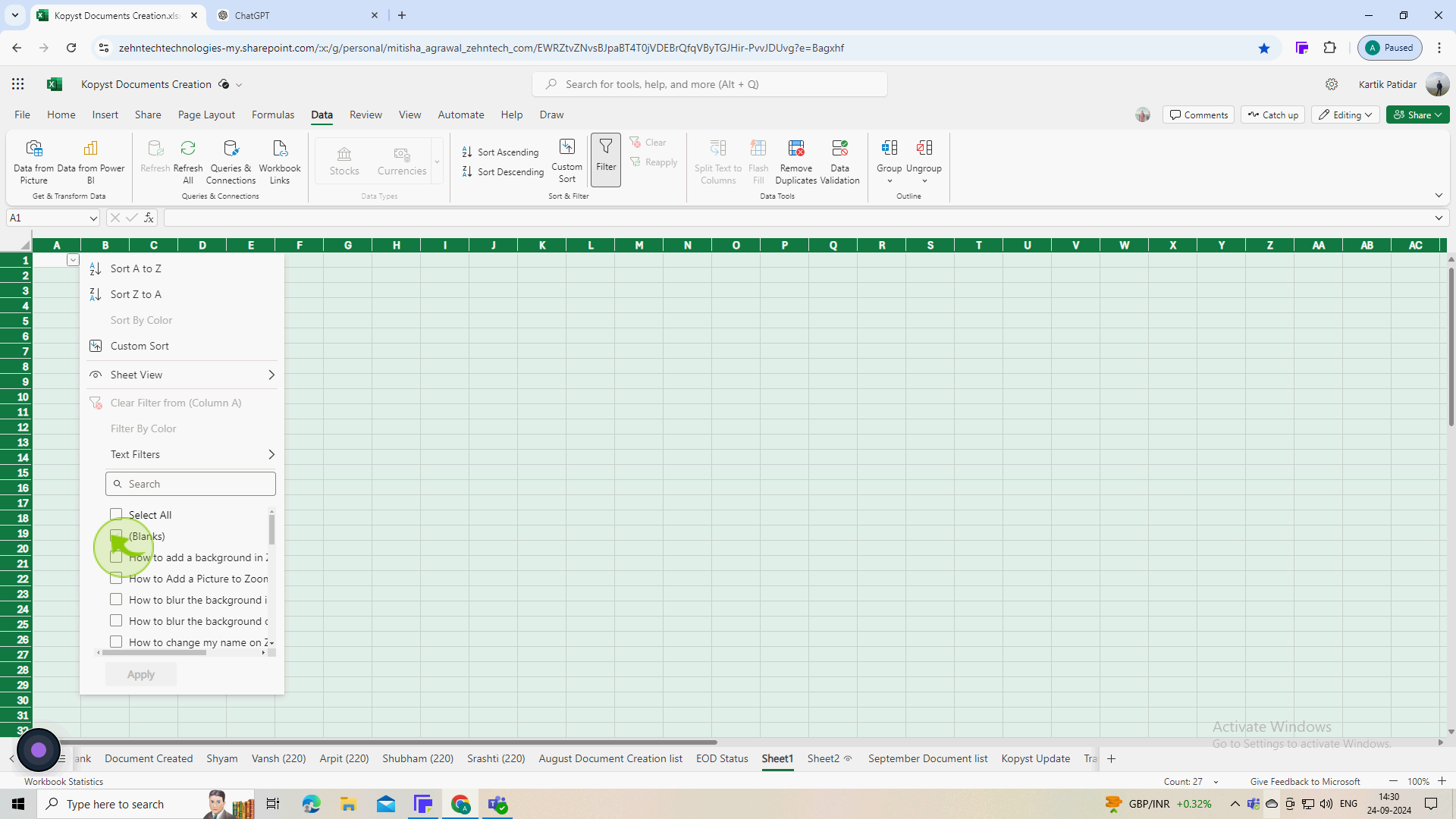Open Queries & Connections

click(x=231, y=162)
